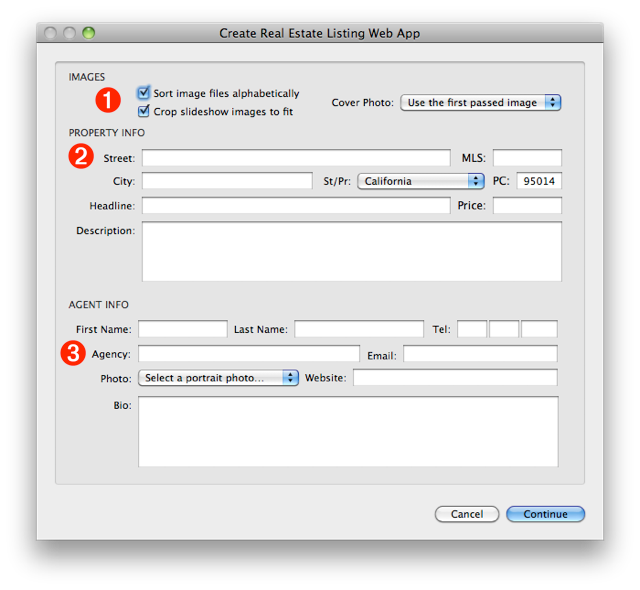Click the agent Bio text area
Screen dimensions: 640x590
[x=348, y=432]
